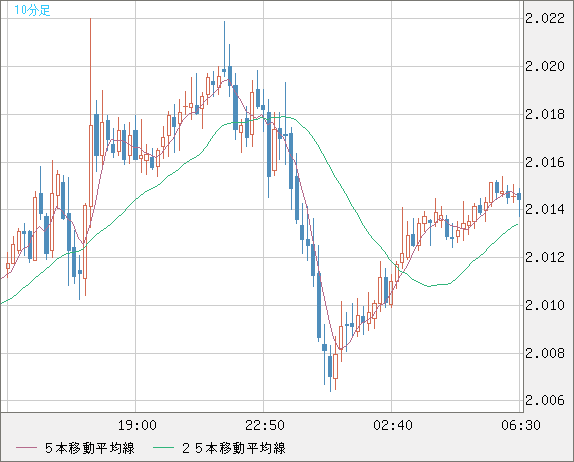Screen dimensions: 574x462
Task: Click the 2.016 price axis label
Action: [545, 162]
